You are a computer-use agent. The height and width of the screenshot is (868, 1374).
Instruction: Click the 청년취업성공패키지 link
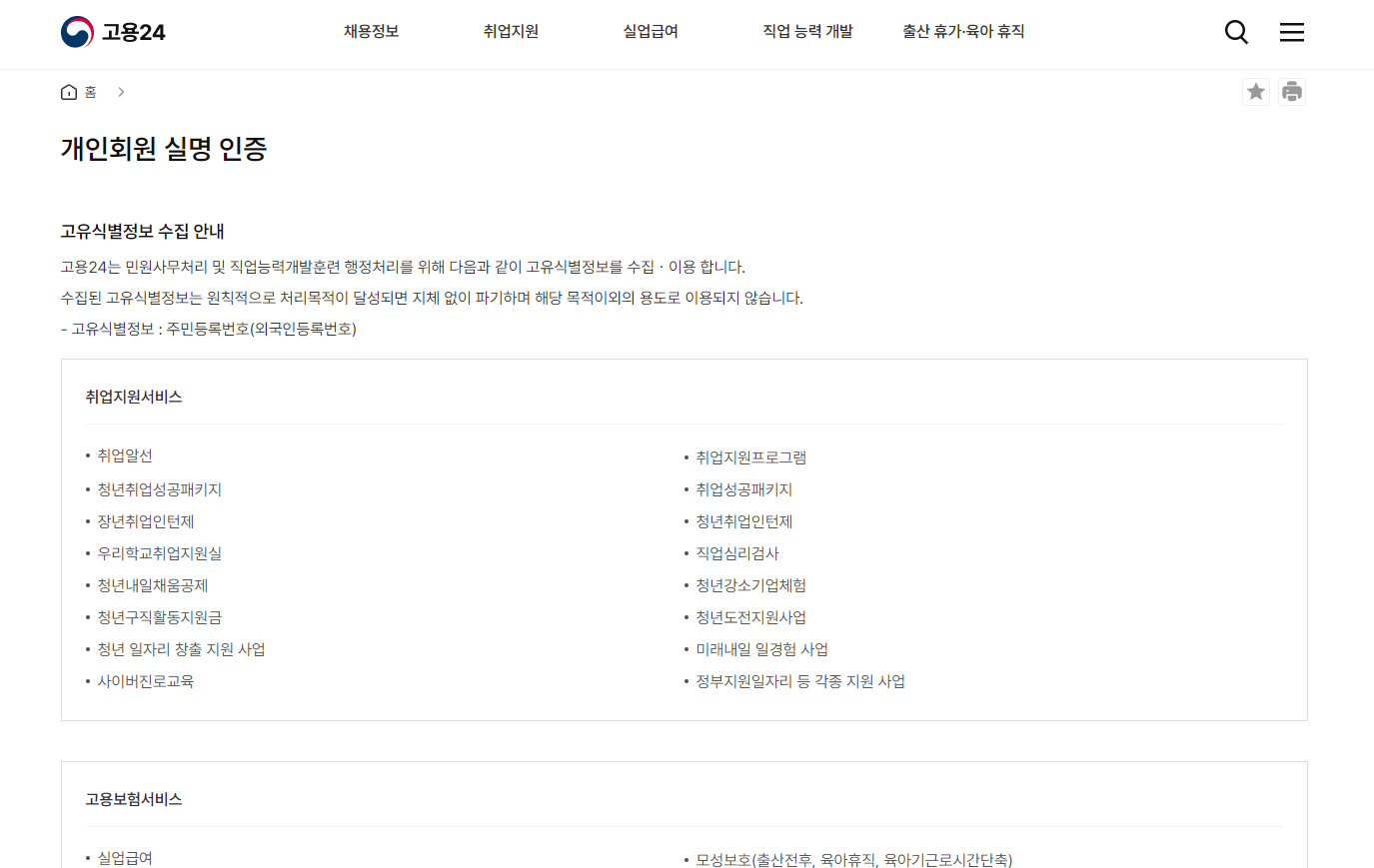coord(160,489)
